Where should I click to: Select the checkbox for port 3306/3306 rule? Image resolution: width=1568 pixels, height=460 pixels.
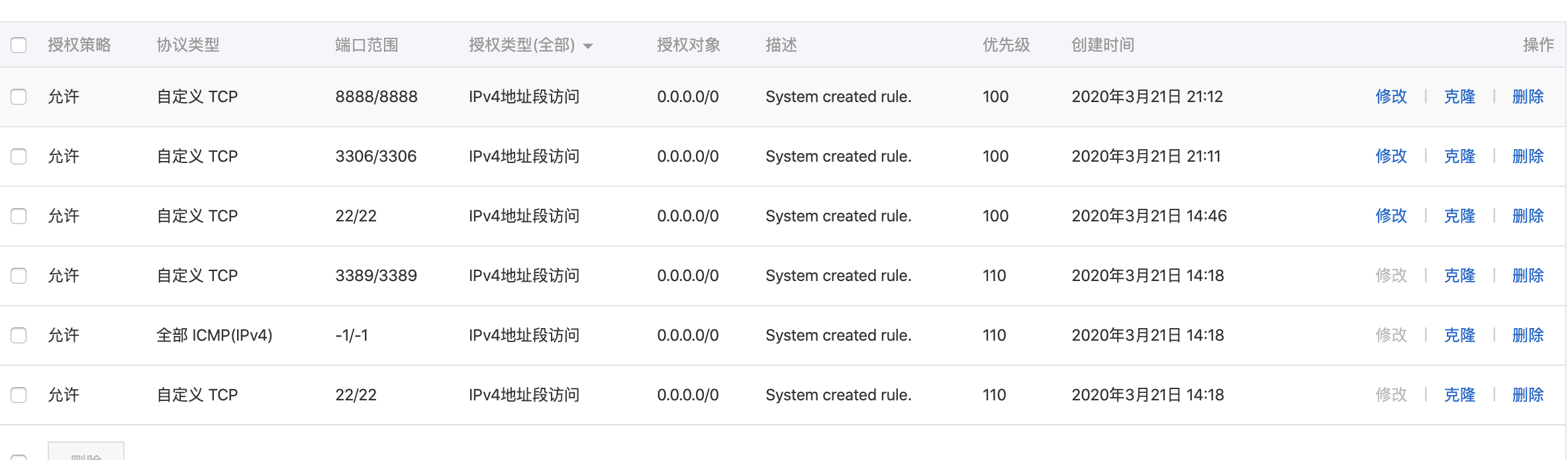[x=19, y=156]
